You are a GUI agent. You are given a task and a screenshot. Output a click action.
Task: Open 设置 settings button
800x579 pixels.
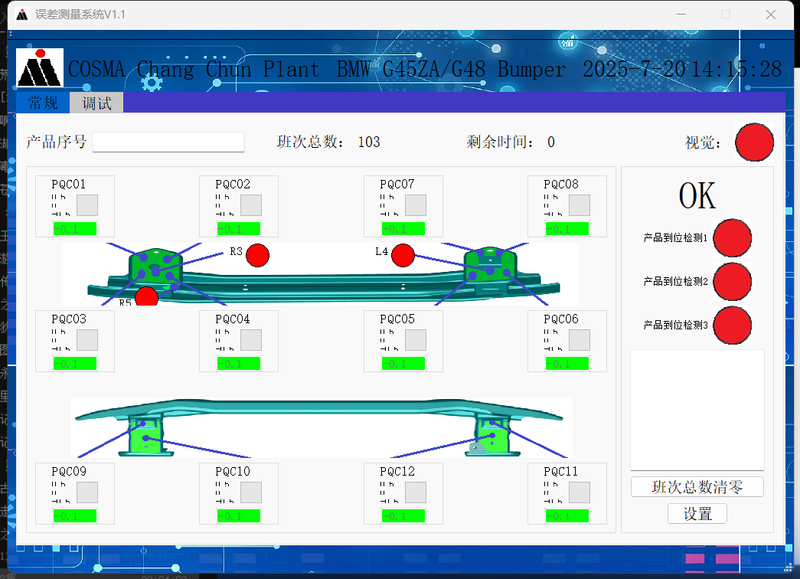pyautogui.click(x=697, y=514)
